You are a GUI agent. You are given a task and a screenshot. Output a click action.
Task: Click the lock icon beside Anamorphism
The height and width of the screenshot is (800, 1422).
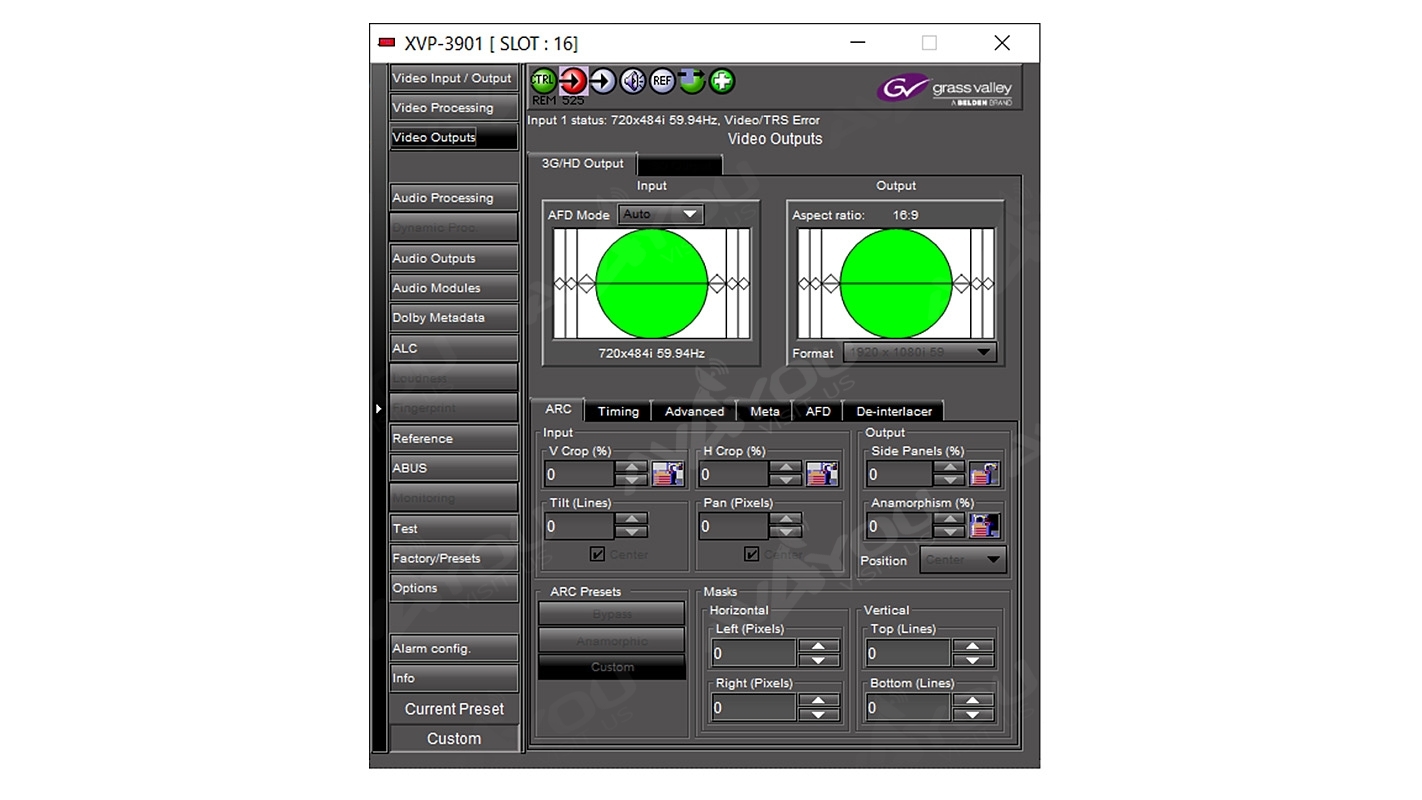coord(984,526)
